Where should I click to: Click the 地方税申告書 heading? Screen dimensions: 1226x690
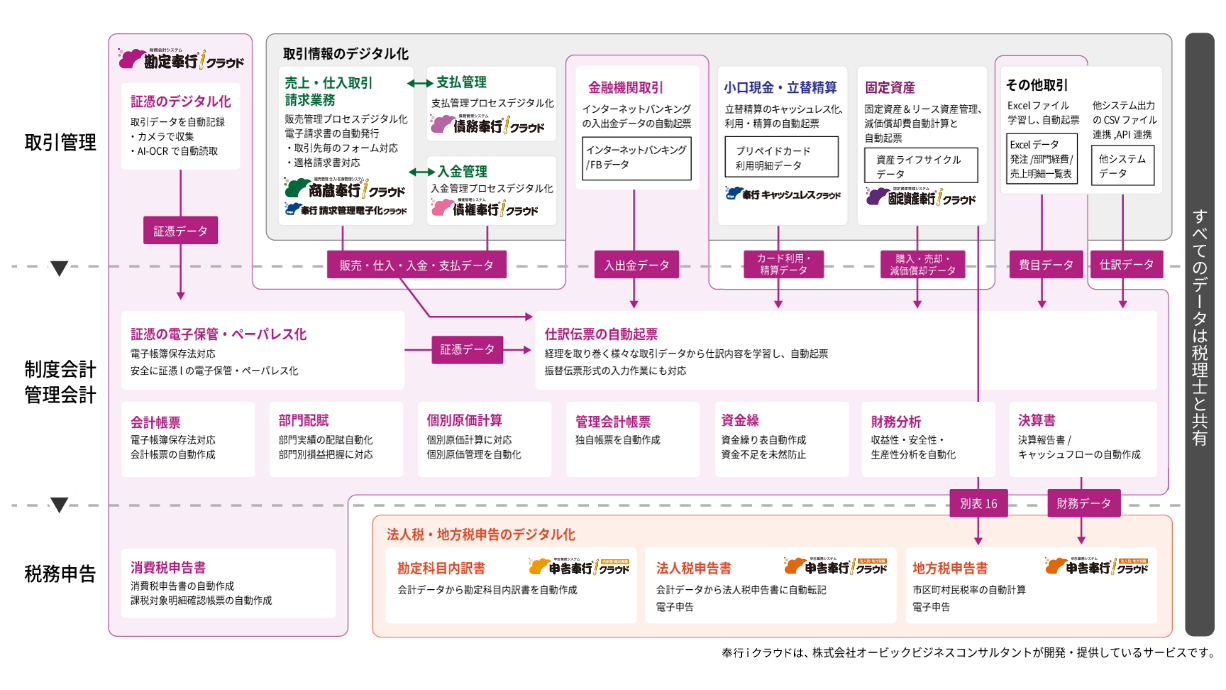click(950, 568)
